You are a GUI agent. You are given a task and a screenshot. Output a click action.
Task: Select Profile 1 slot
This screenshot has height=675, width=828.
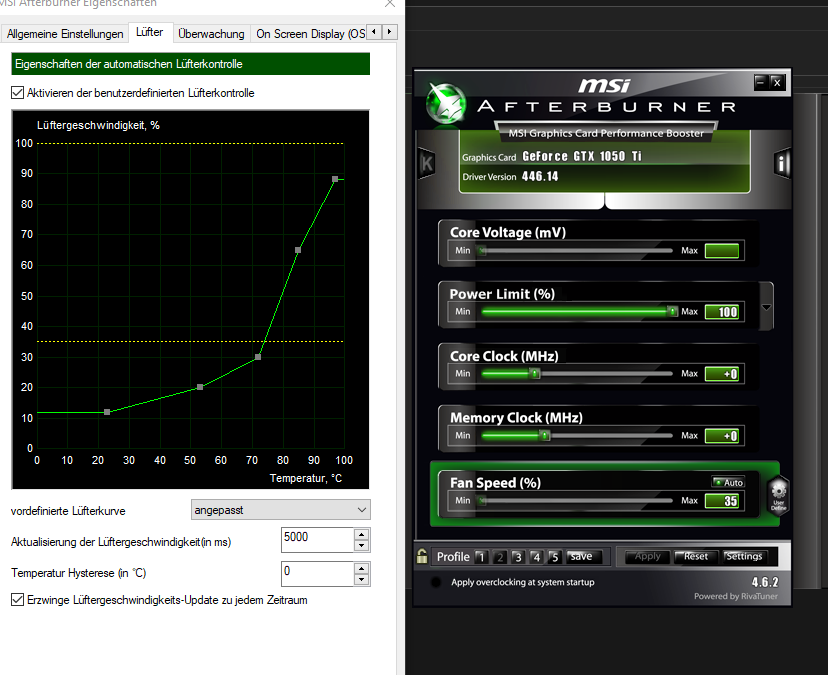tap(481, 557)
